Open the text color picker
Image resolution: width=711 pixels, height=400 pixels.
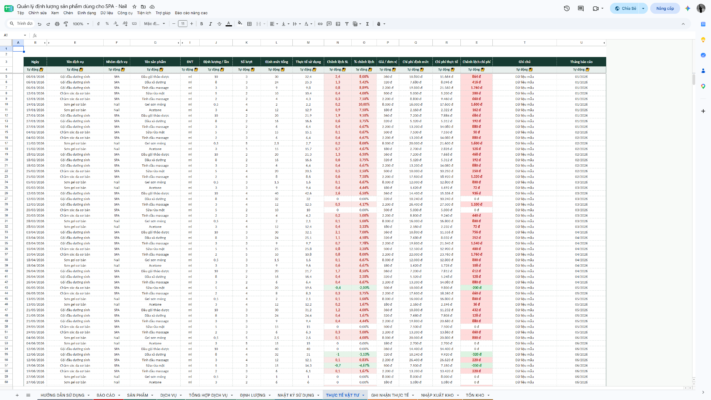tap(229, 24)
